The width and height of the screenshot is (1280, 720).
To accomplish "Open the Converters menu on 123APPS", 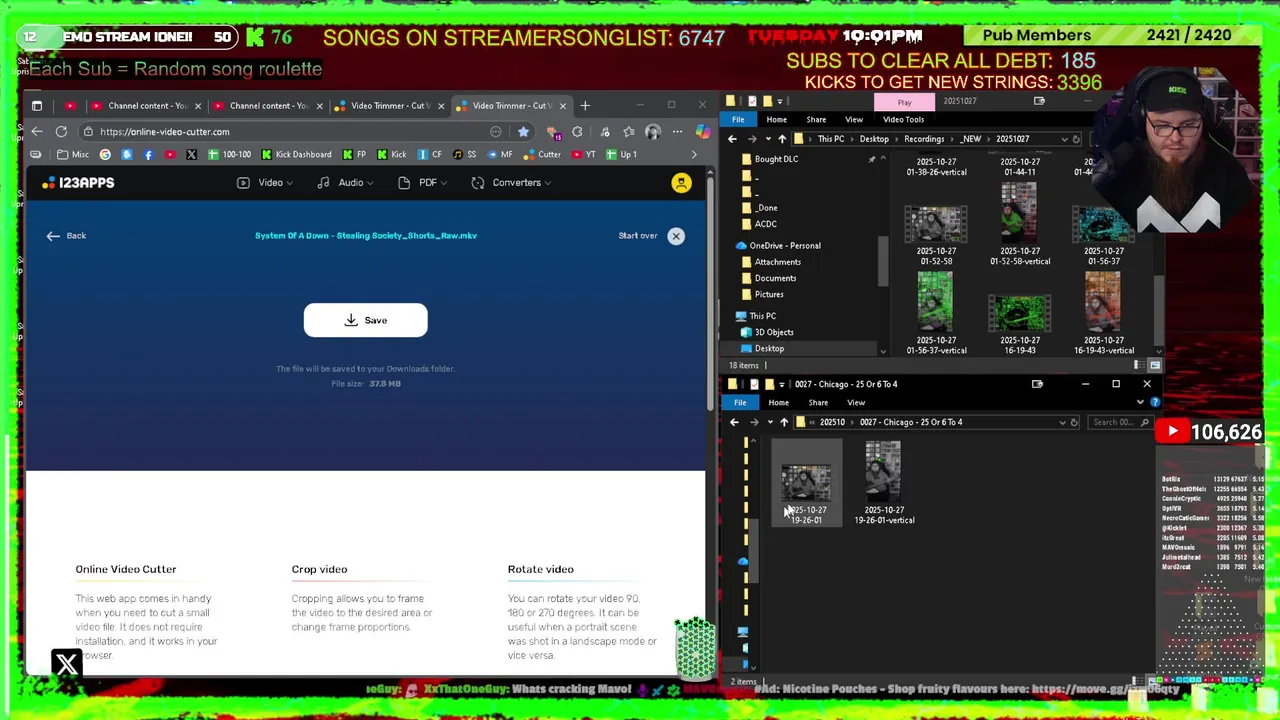I will coord(511,183).
